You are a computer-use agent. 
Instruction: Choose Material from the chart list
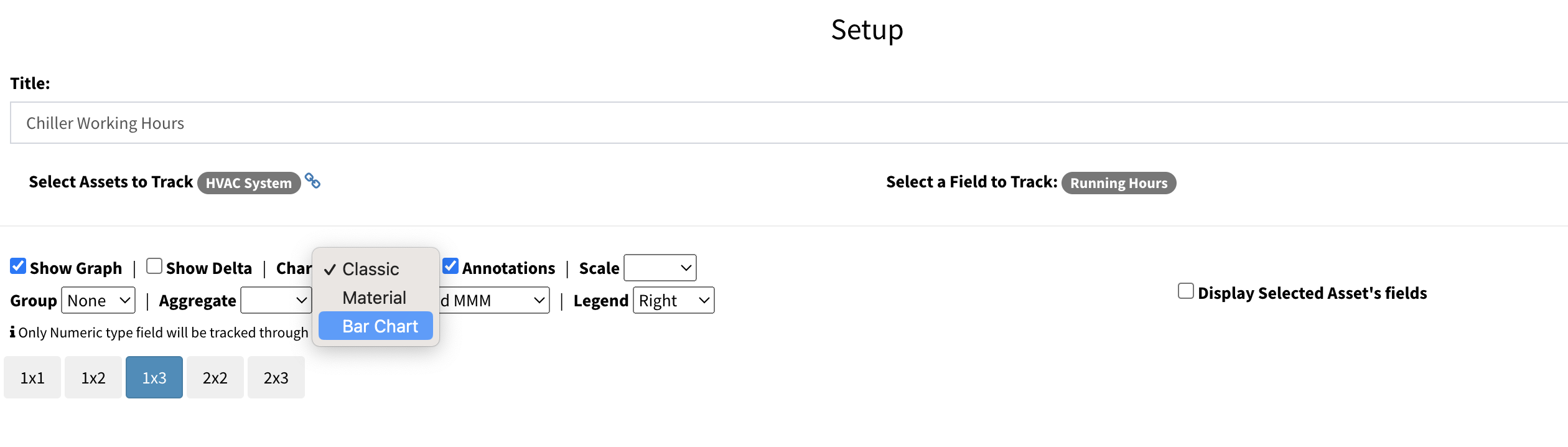pyautogui.click(x=374, y=298)
